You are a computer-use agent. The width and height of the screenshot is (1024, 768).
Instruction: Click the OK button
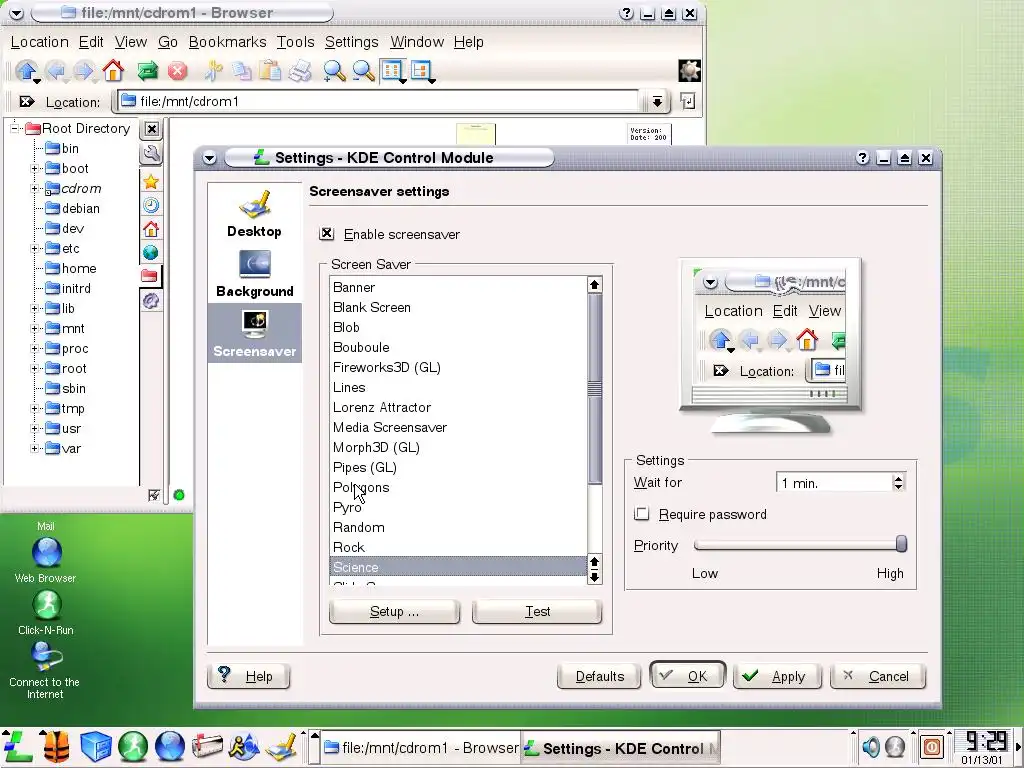click(x=688, y=676)
